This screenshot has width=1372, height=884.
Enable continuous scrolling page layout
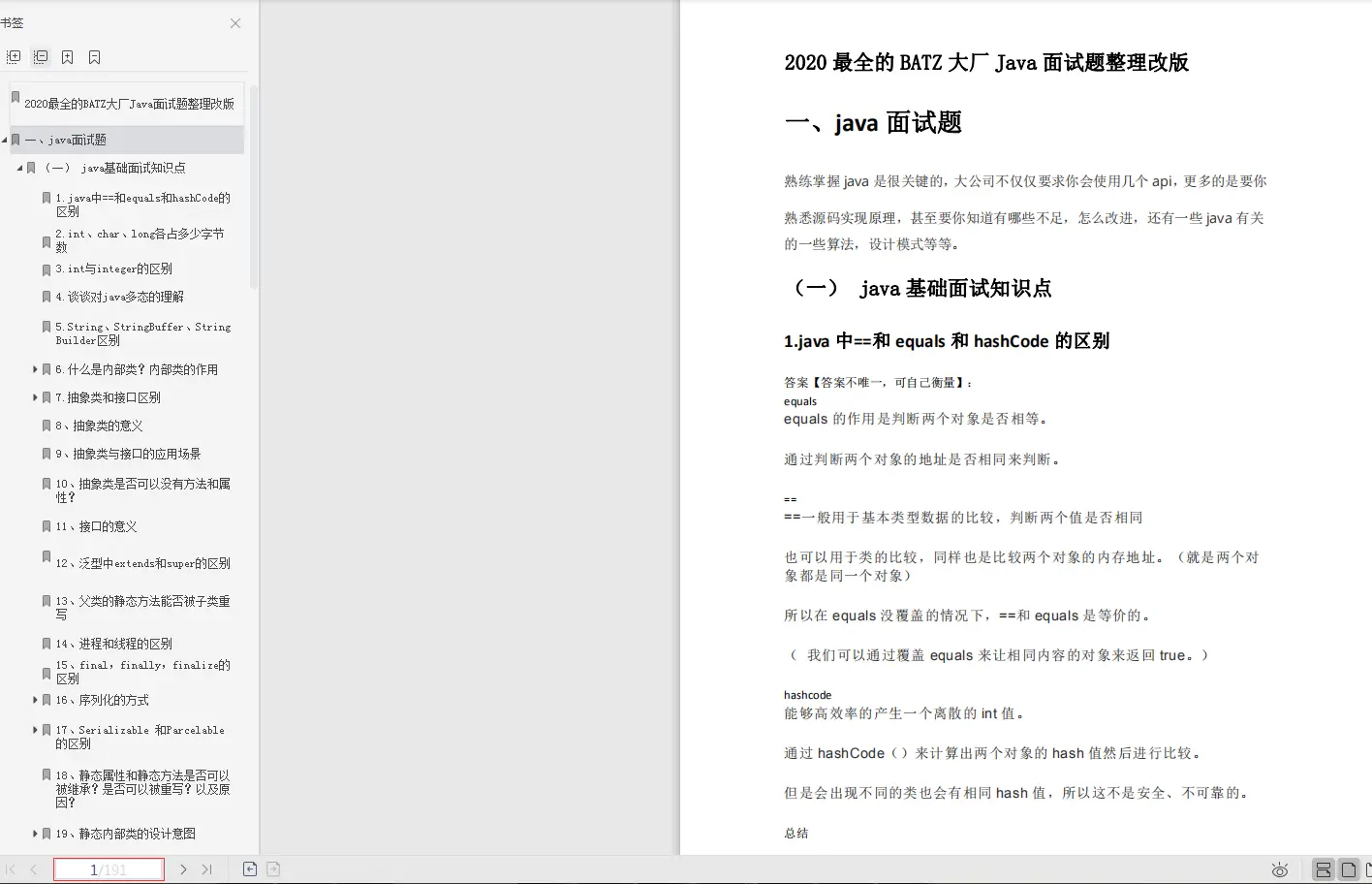tap(1323, 869)
